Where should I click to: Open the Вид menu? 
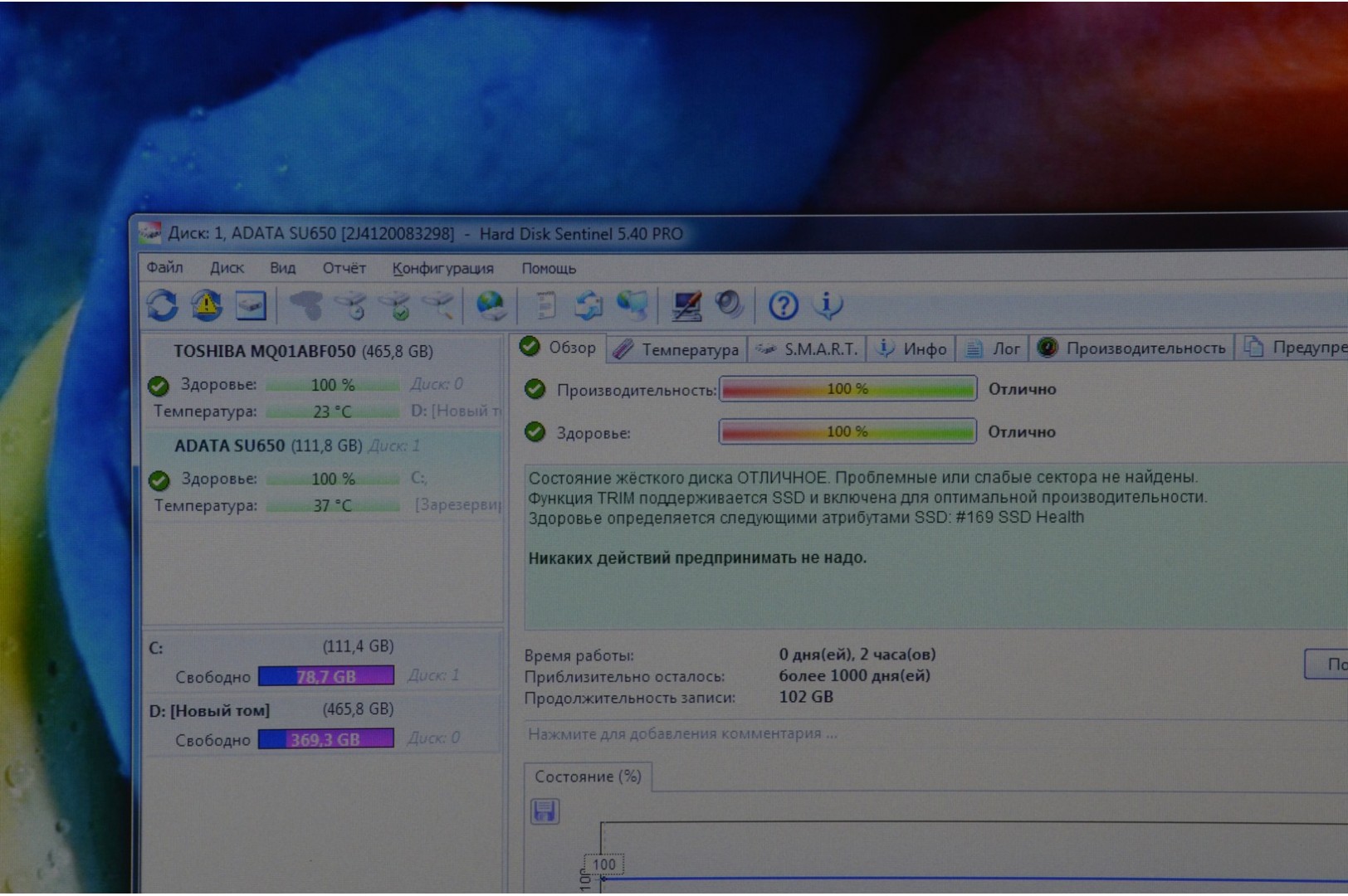tap(282, 268)
